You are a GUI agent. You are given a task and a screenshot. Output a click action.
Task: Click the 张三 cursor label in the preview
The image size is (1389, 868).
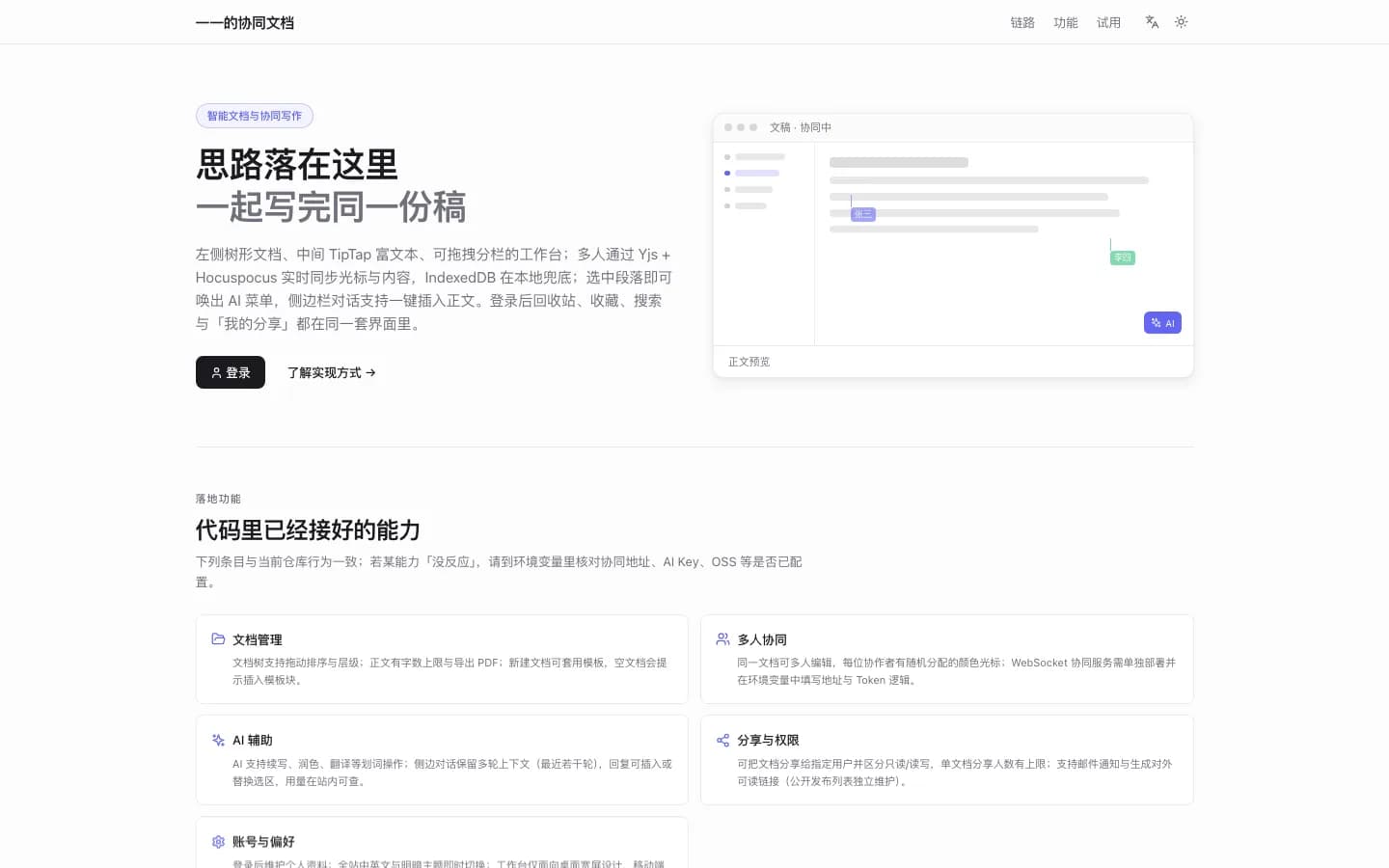point(863,214)
